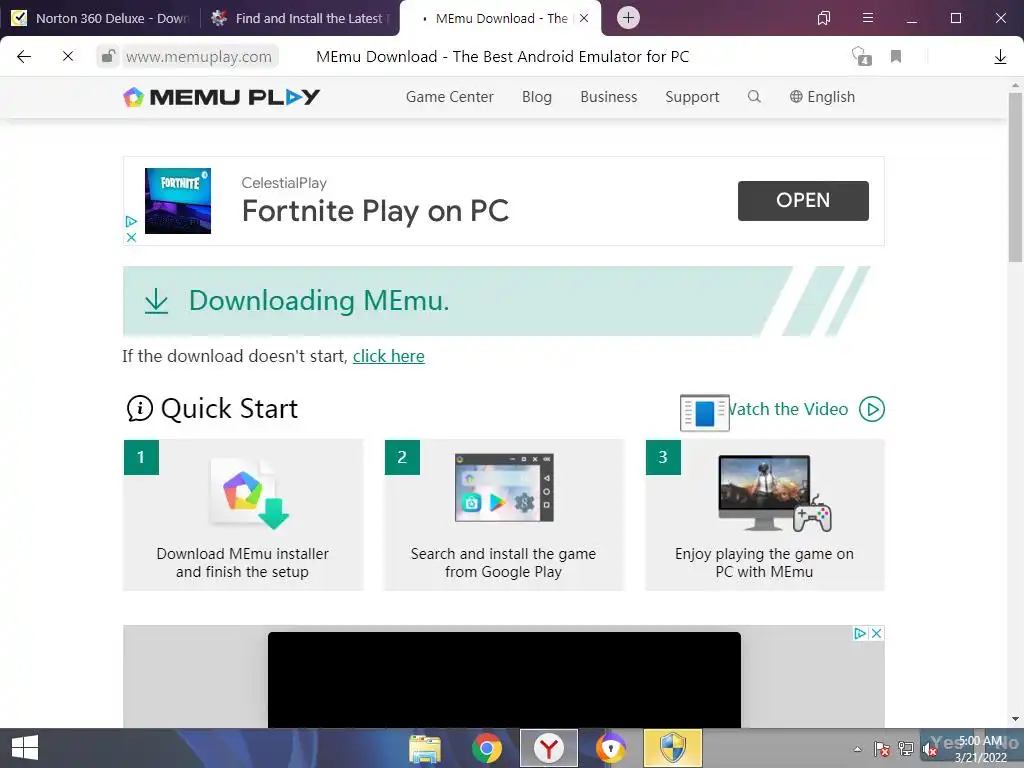The width and height of the screenshot is (1024, 768).
Task: Click the www.memuplay.com address field
Action: (199, 57)
